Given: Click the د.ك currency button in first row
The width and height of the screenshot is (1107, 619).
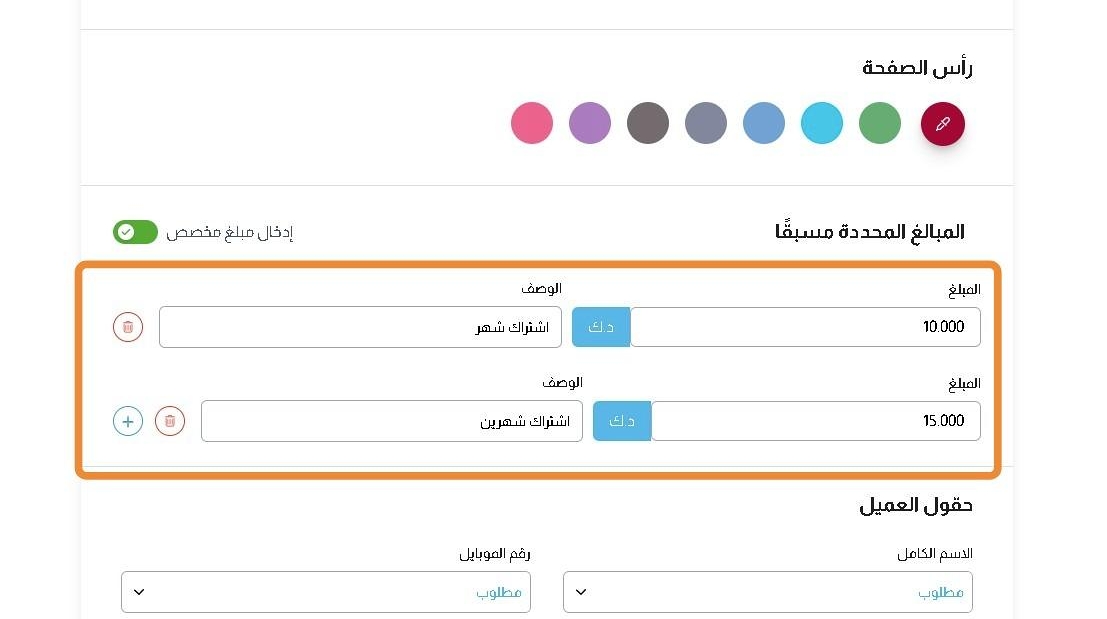Looking at the screenshot, I should 601,327.
